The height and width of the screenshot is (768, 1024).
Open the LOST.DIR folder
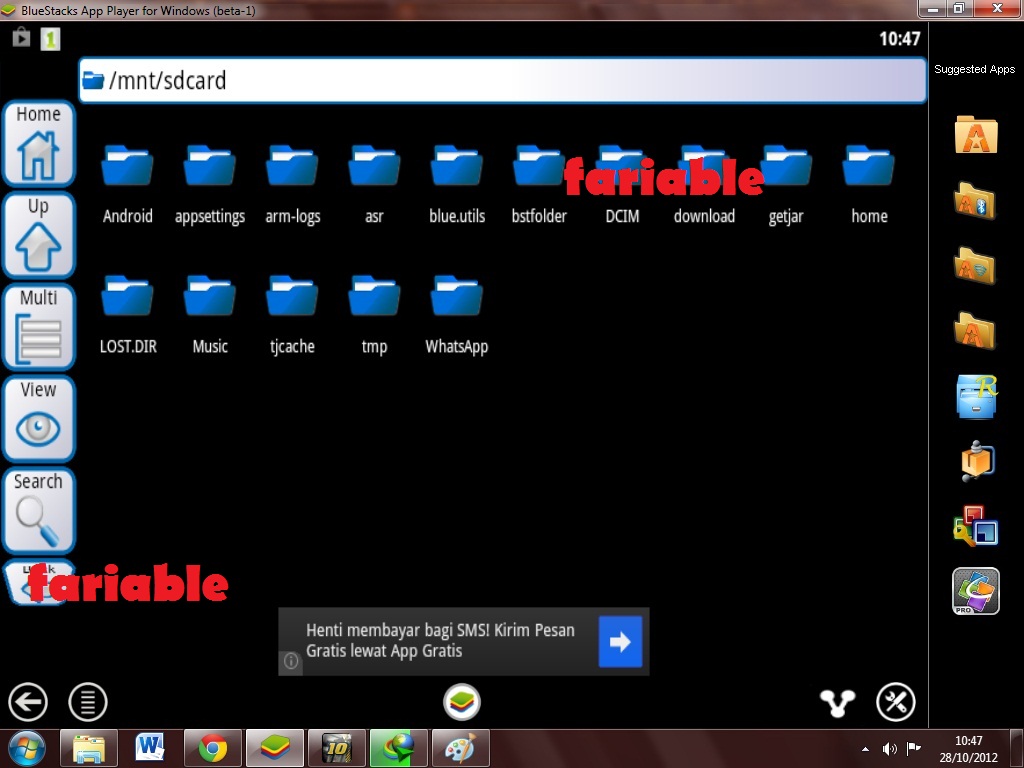(127, 315)
